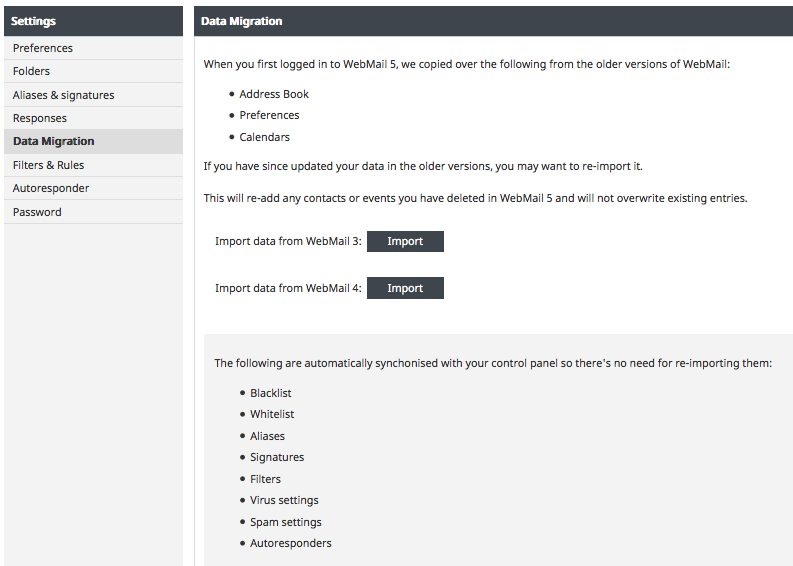
Task: Click the Calendars bullet item
Action: click(265, 137)
